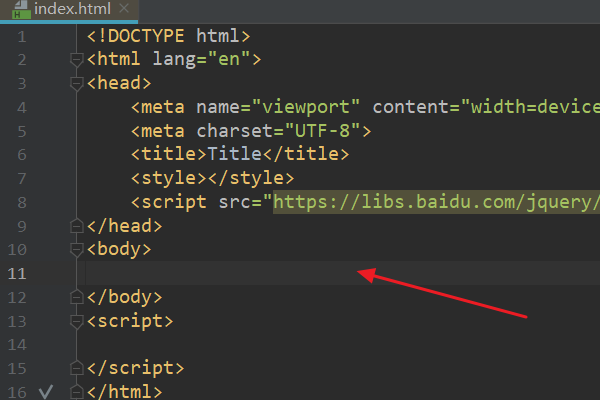The image size is (600, 400).
Task: Open the libs.baidu.com jquery URL link
Action: point(436,202)
